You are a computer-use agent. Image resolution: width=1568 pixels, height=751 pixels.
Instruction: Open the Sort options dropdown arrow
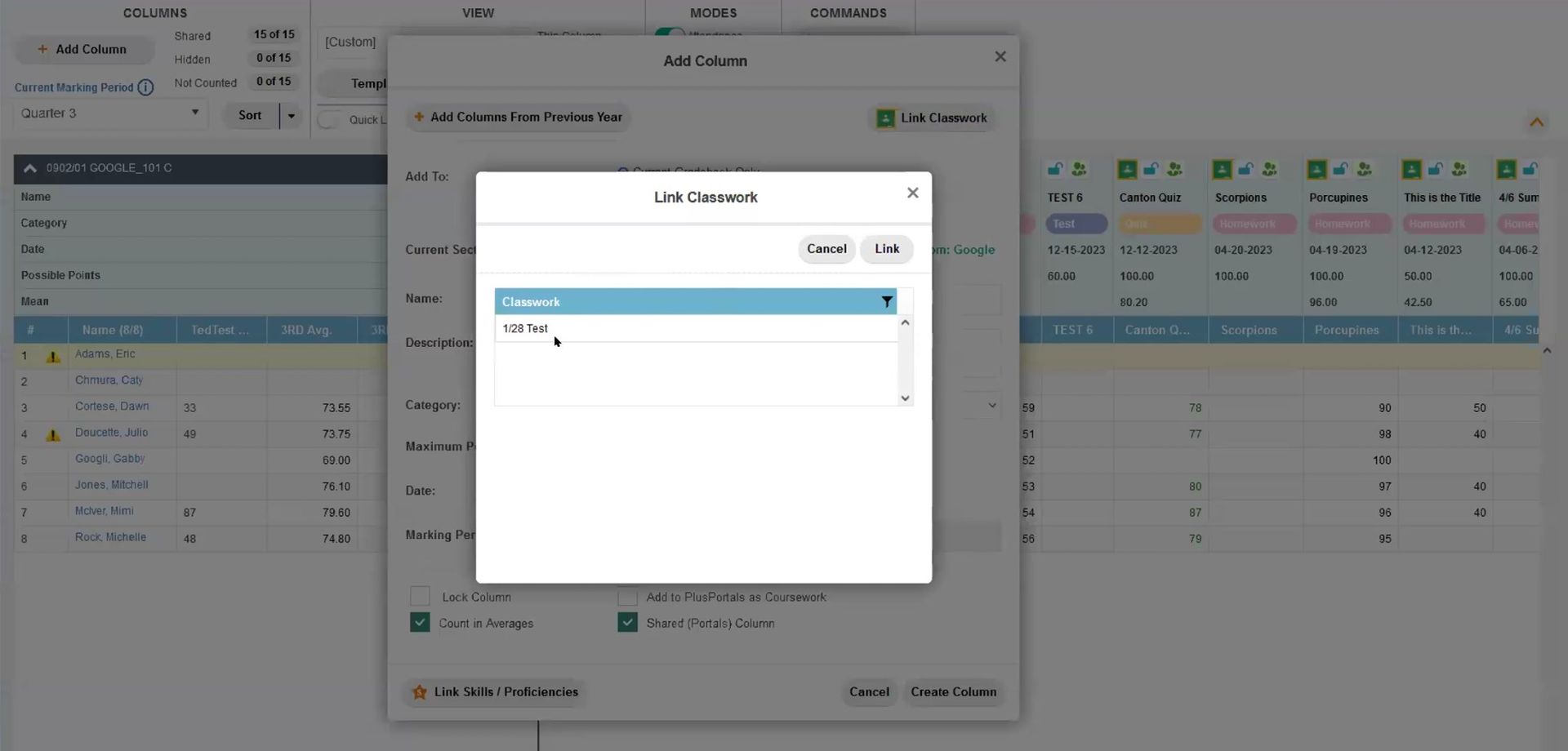point(291,116)
